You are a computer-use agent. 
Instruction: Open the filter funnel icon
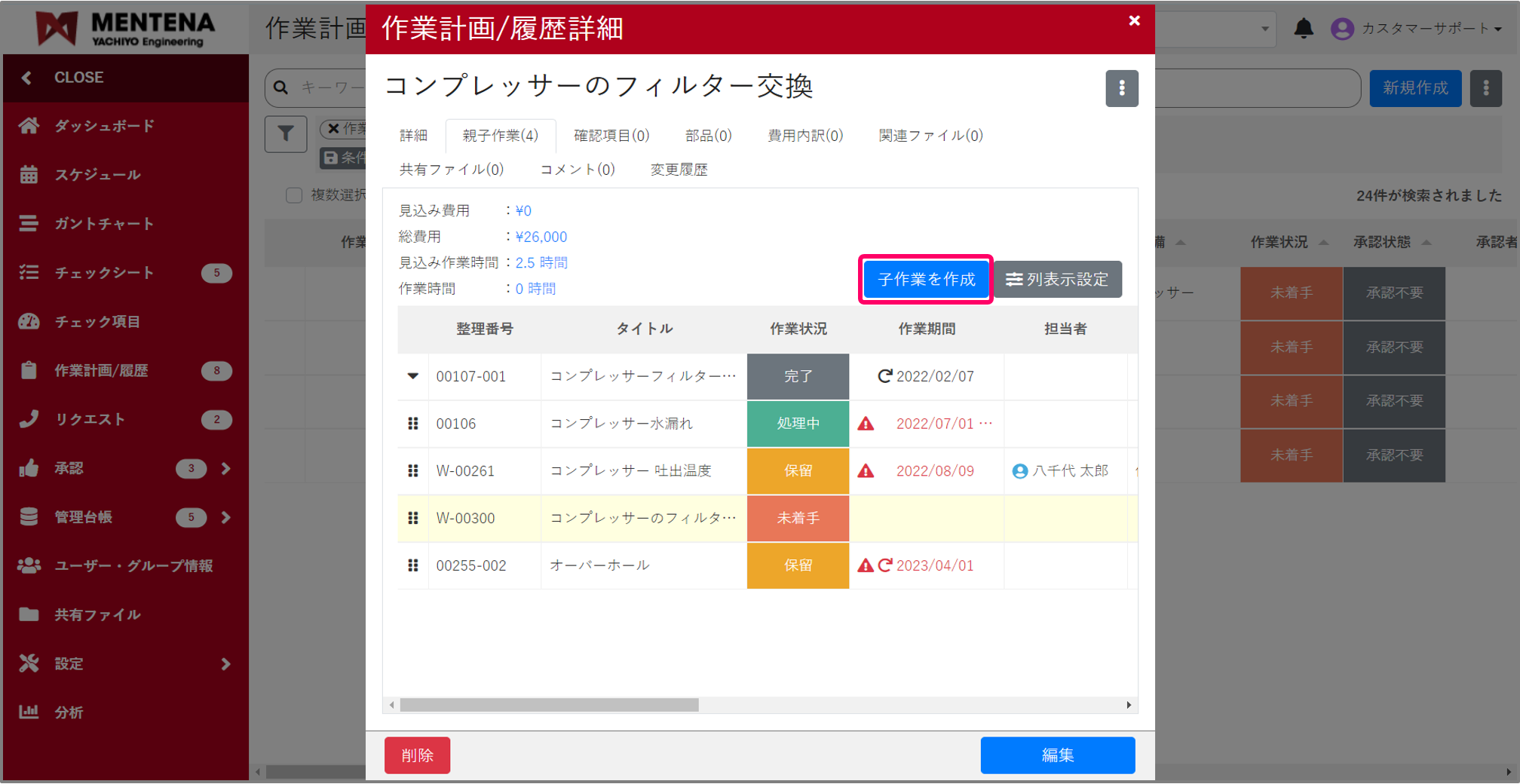286,133
